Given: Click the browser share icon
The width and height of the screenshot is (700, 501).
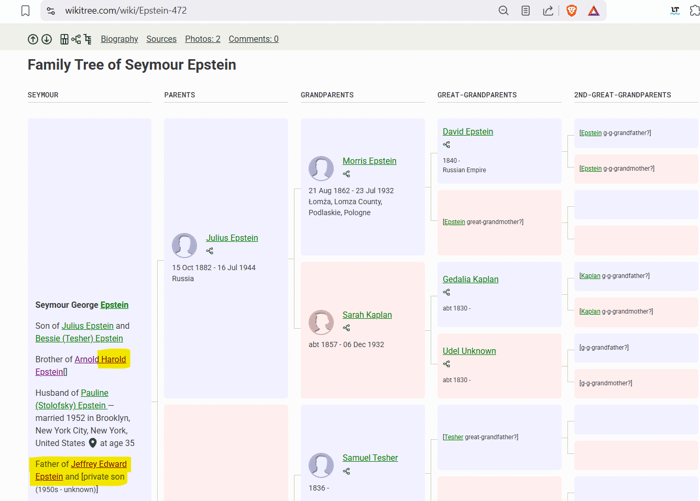Looking at the screenshot, I should point(548,11).
